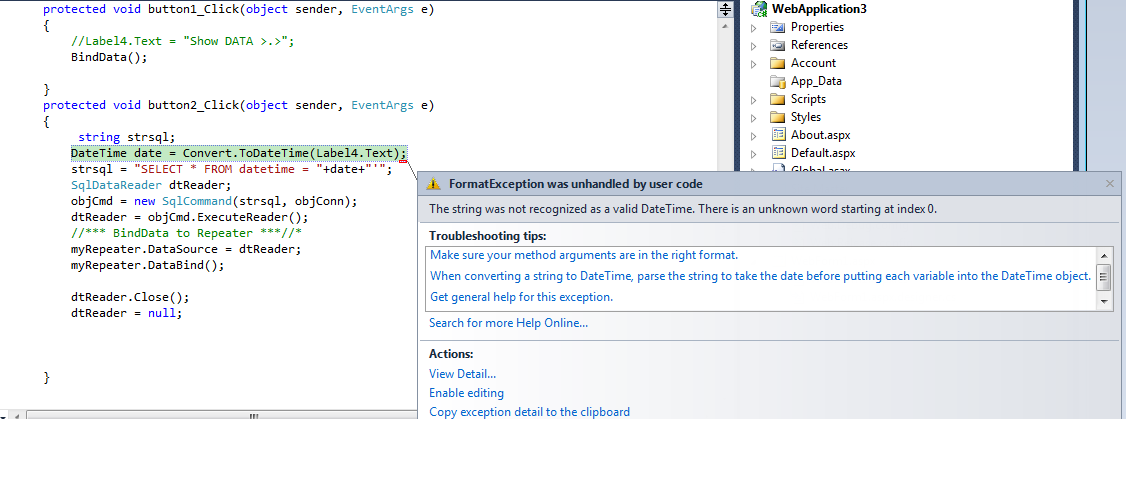Image resolution: width=1126 pixels, height=480 pixels.
Task: Click 'Search for more Help Online...'
Action: (508, 323)
